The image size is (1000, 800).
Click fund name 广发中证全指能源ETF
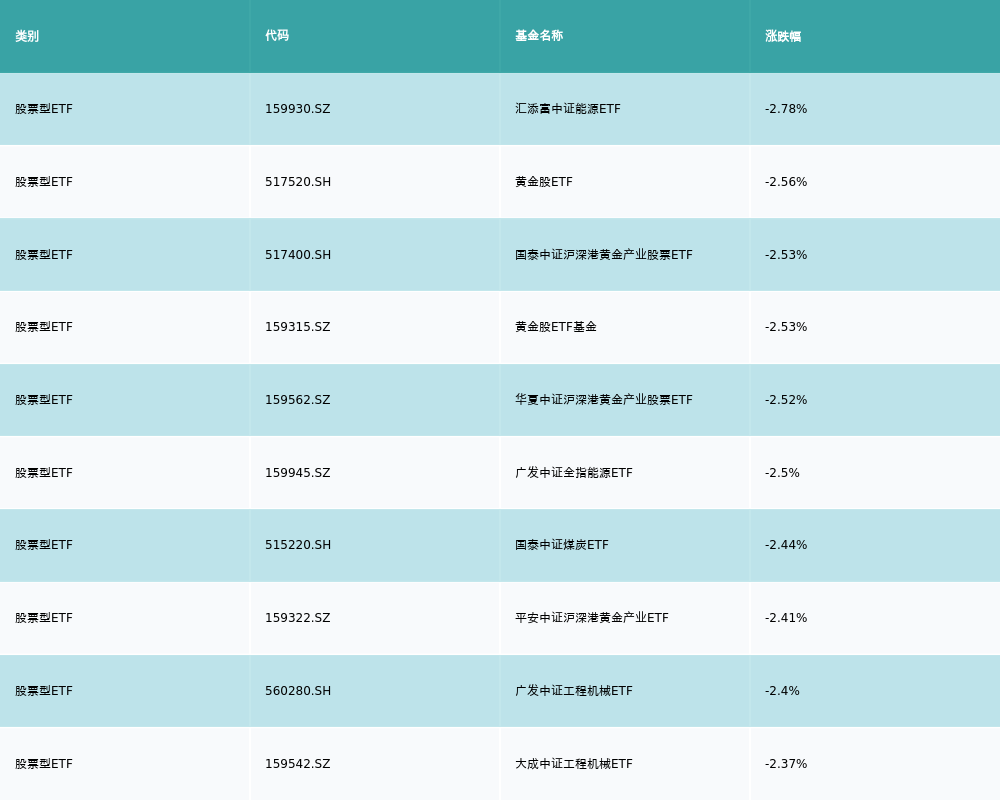(x=573, y=473)
